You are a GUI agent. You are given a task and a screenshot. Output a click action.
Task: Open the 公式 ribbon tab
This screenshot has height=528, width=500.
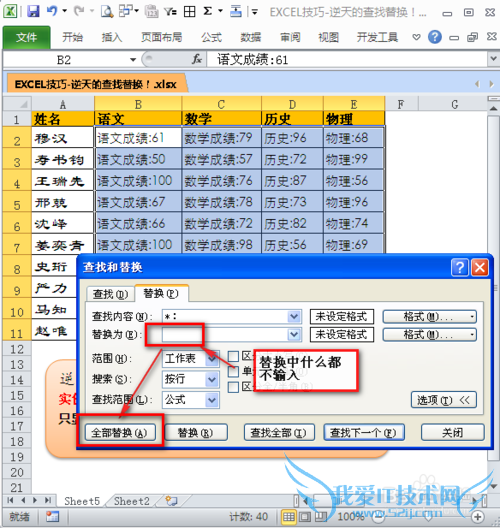[x=211, y=37]
